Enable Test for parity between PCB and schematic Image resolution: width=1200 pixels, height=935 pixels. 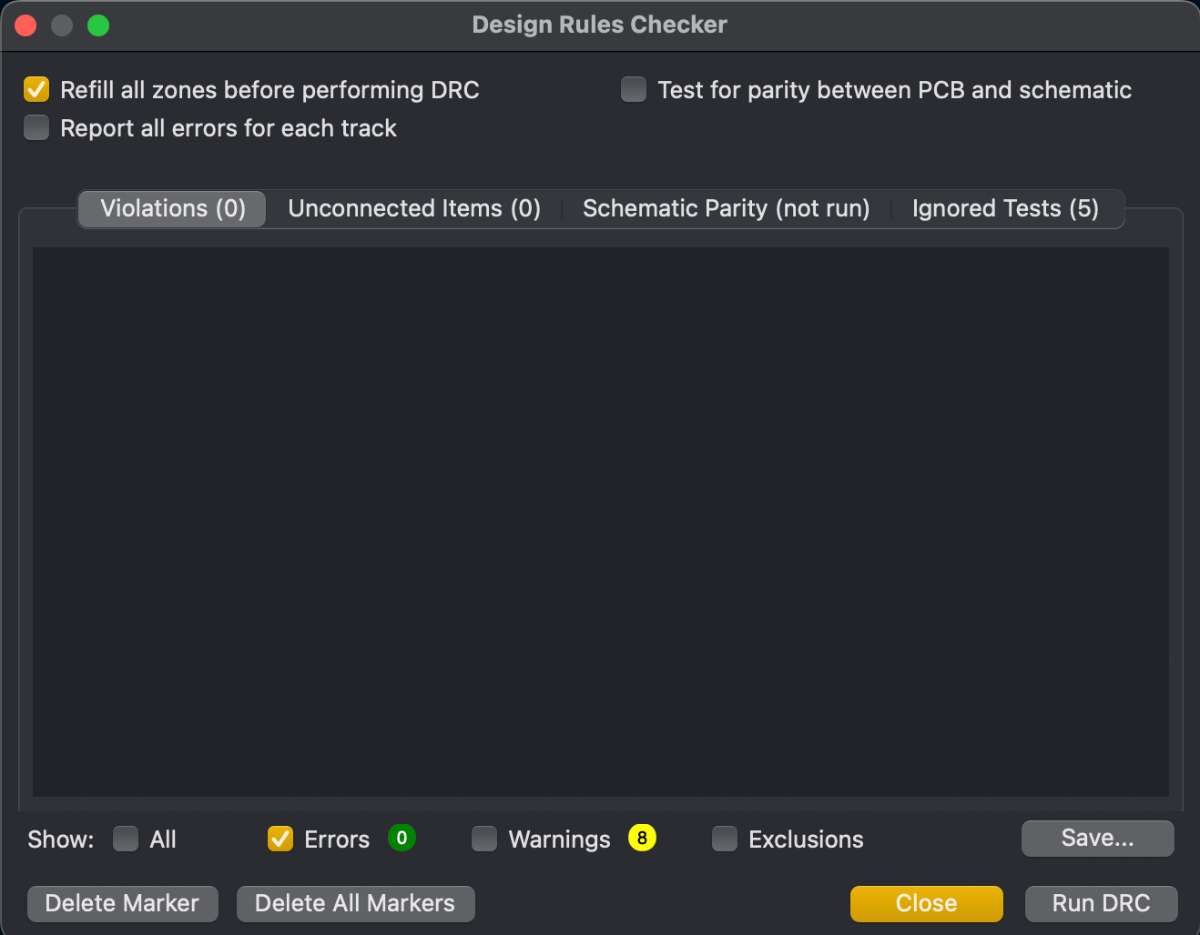pos(634,90)
